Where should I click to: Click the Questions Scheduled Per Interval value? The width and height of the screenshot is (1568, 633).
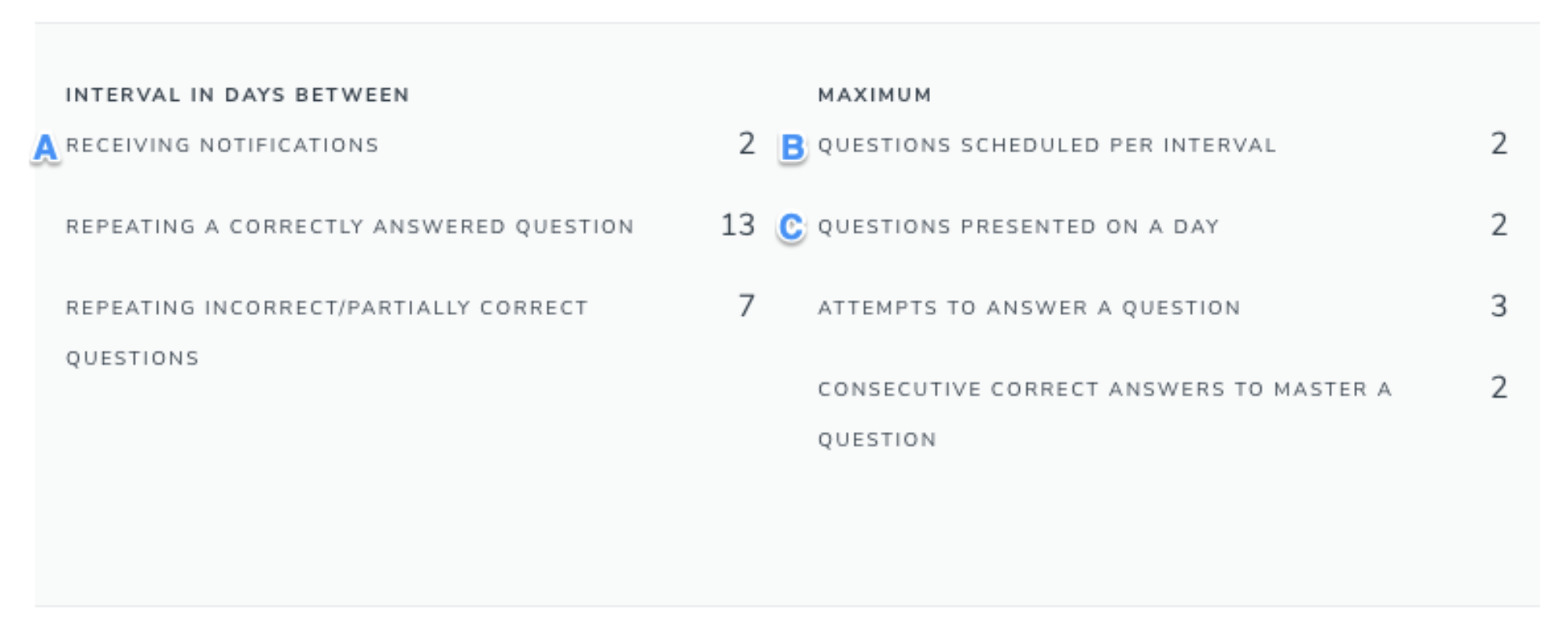[x=1499, y=144]
